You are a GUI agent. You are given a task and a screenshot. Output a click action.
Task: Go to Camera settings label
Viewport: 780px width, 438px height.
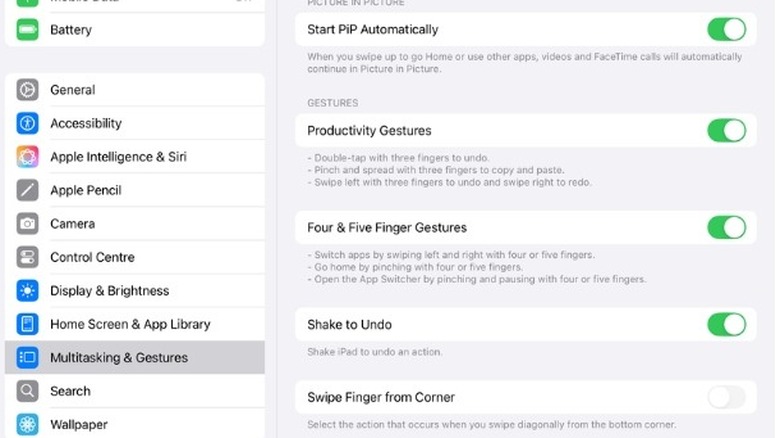(x=73, y=224)
